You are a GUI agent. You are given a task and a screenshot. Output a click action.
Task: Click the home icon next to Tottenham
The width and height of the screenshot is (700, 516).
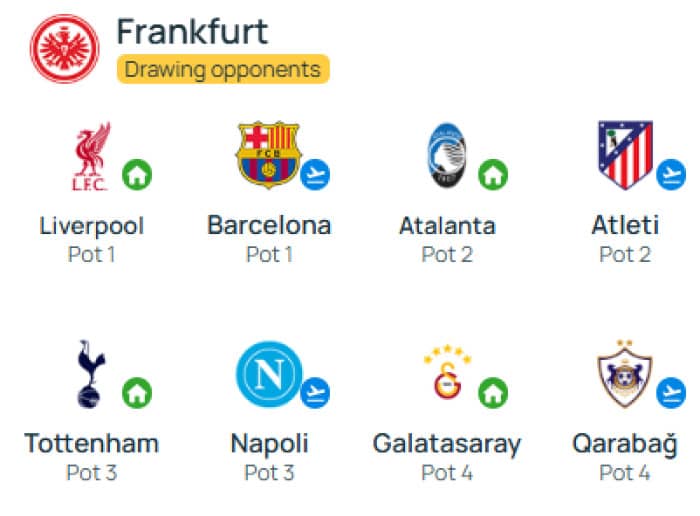click(137, 393)
